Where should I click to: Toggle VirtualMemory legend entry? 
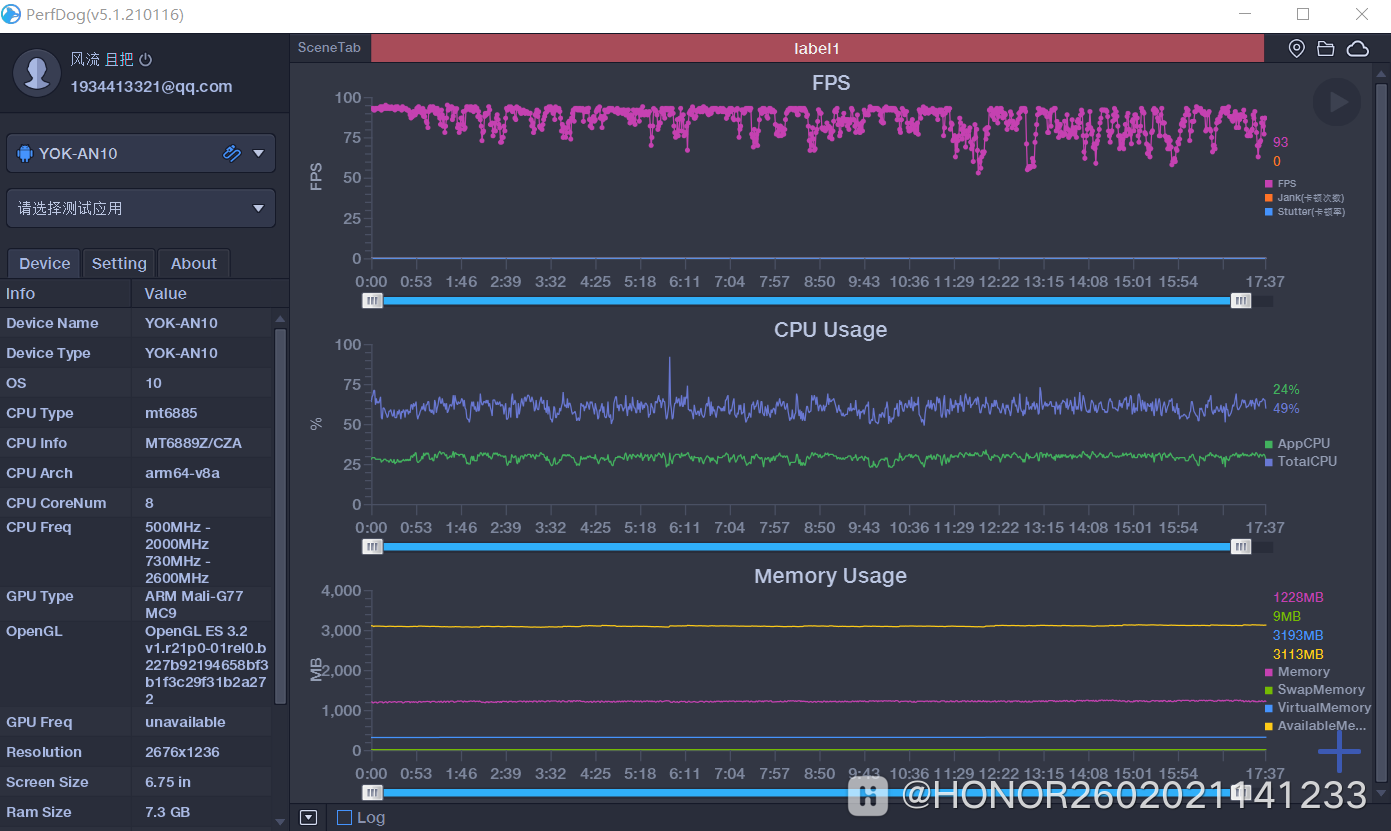[1318, 708]
